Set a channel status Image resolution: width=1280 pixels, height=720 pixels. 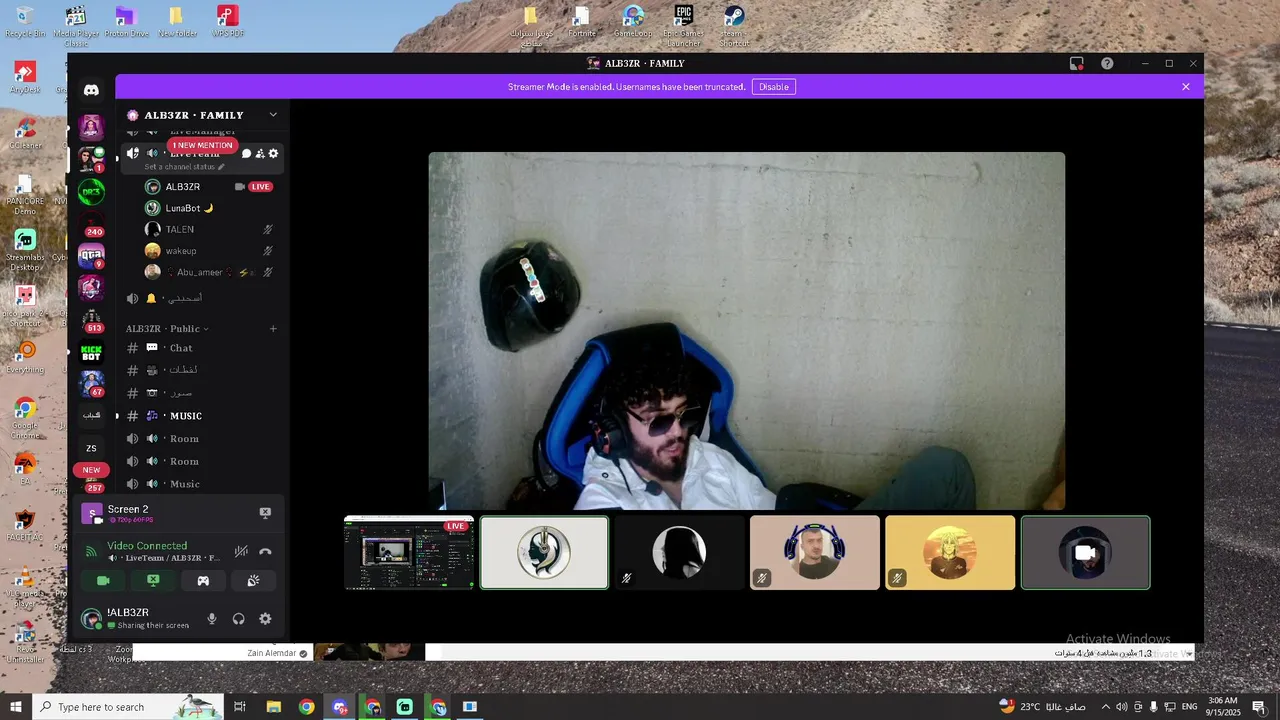point(185,166)
